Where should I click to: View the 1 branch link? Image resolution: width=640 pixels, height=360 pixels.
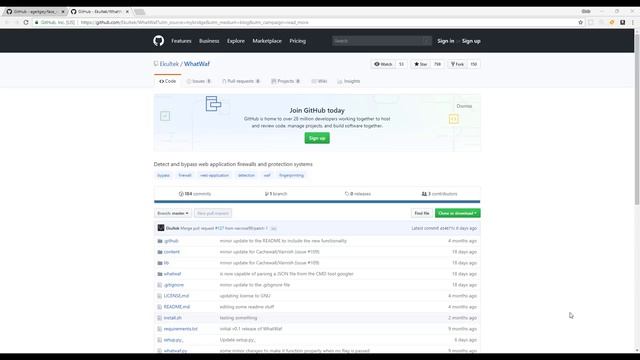coord(276,194)
